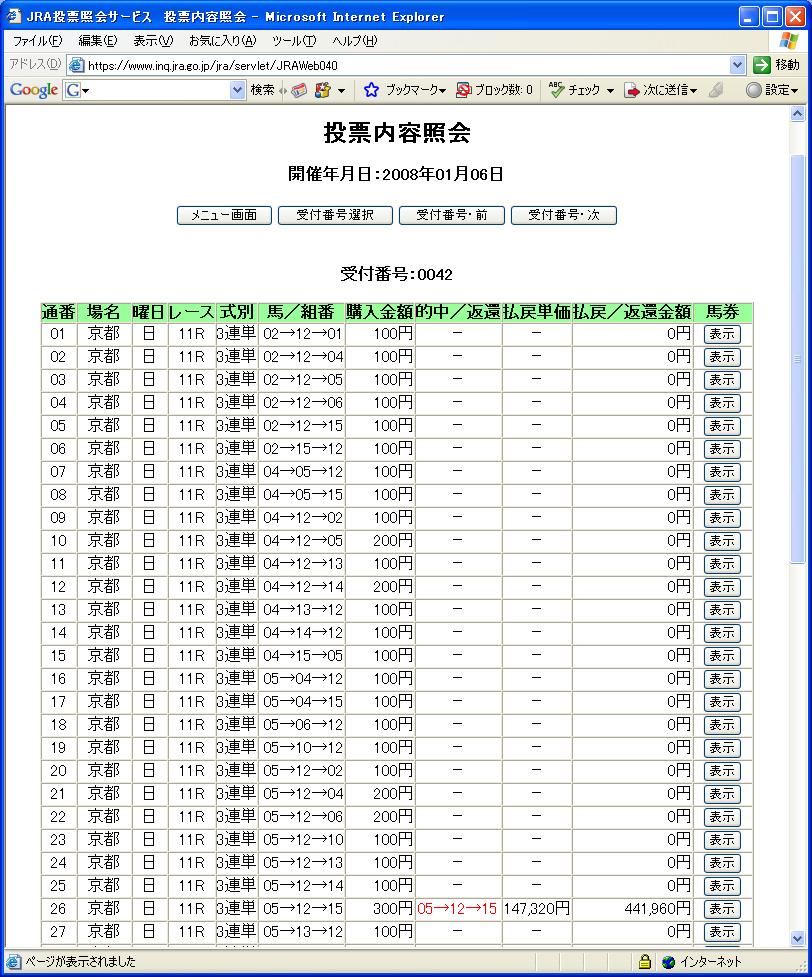Click the 受付番号選択 button

(x=335, y=216)
